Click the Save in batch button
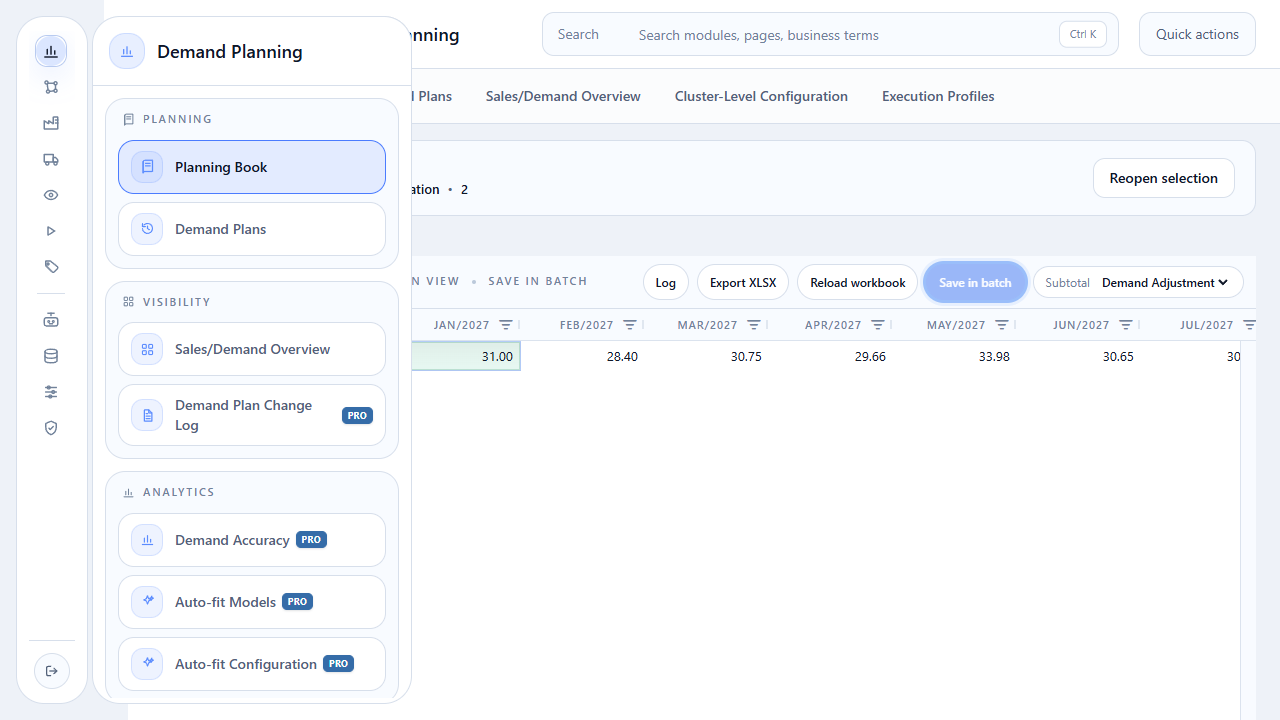Viewport: 1280px width, 720px height. (x=975, y=283)
